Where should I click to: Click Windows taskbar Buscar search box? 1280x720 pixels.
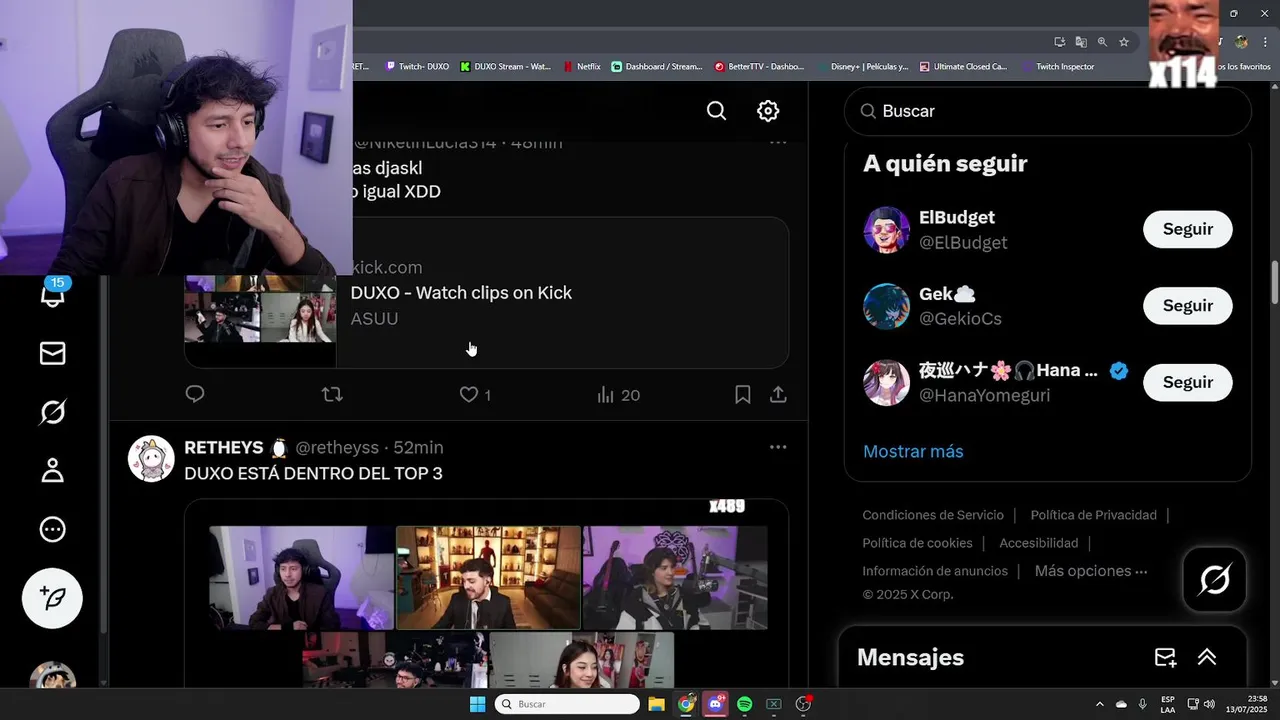click(x=567, y=704)
